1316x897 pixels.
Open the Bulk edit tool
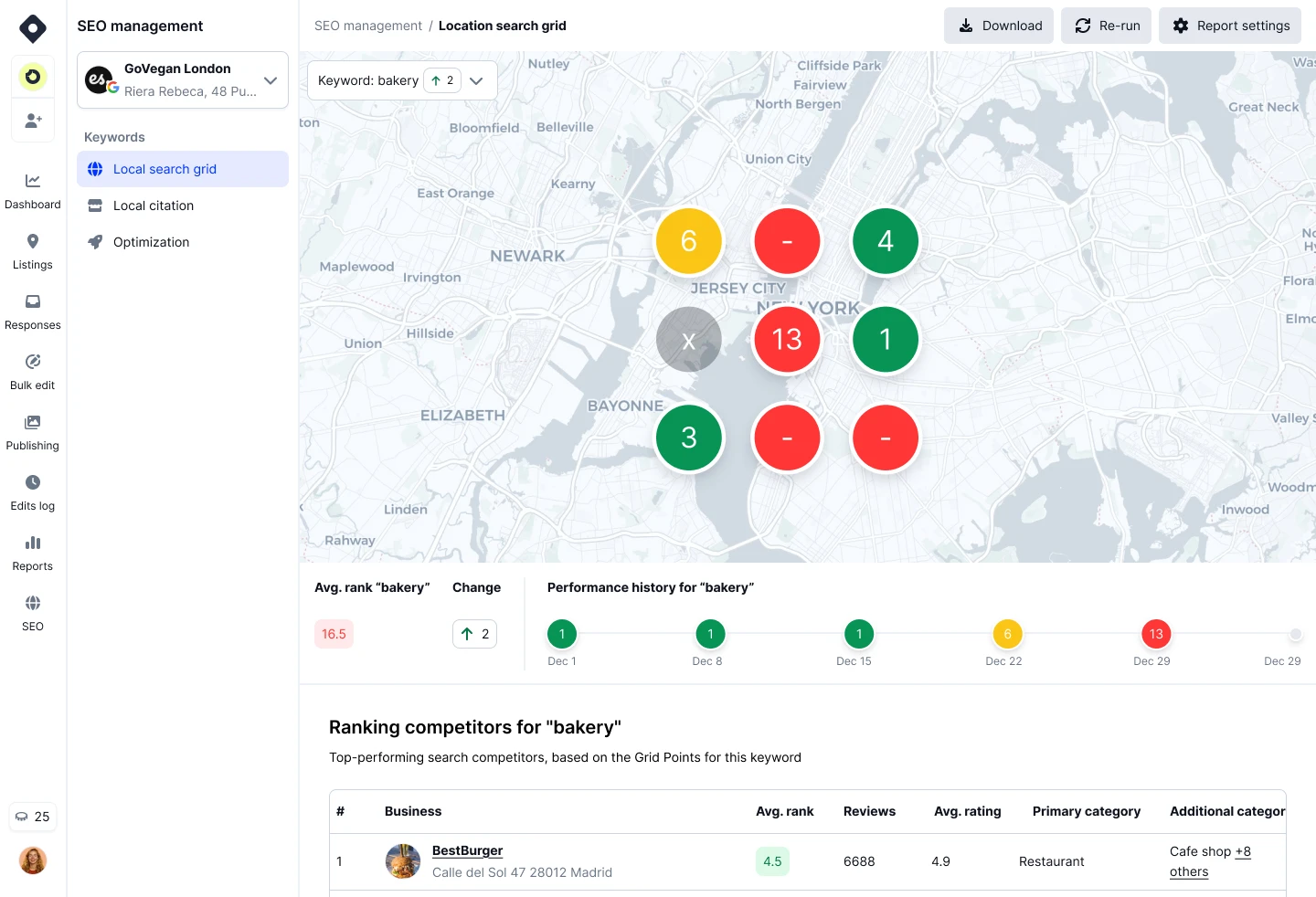coord(33,371)
